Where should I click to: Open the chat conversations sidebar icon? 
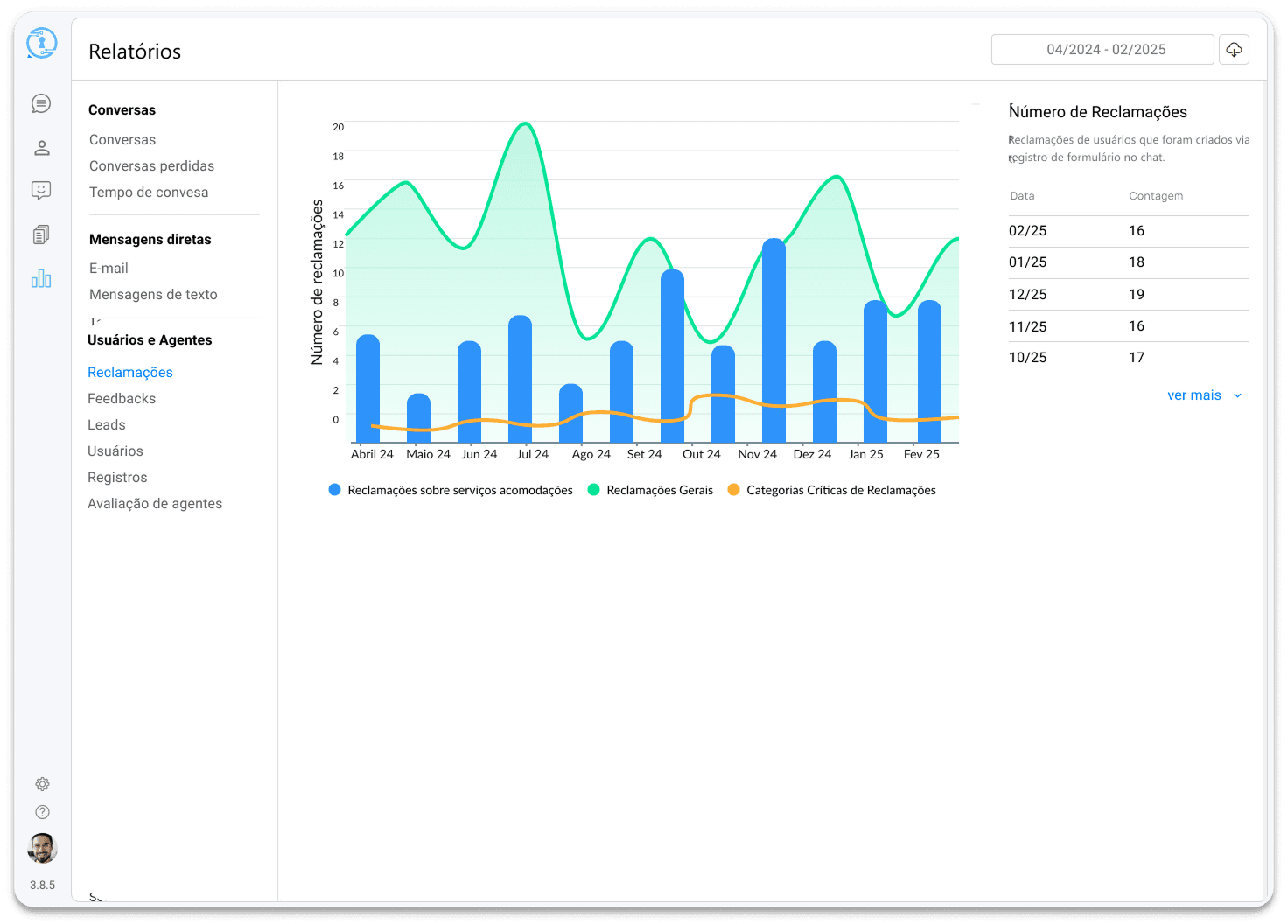[x=41, y=104]
